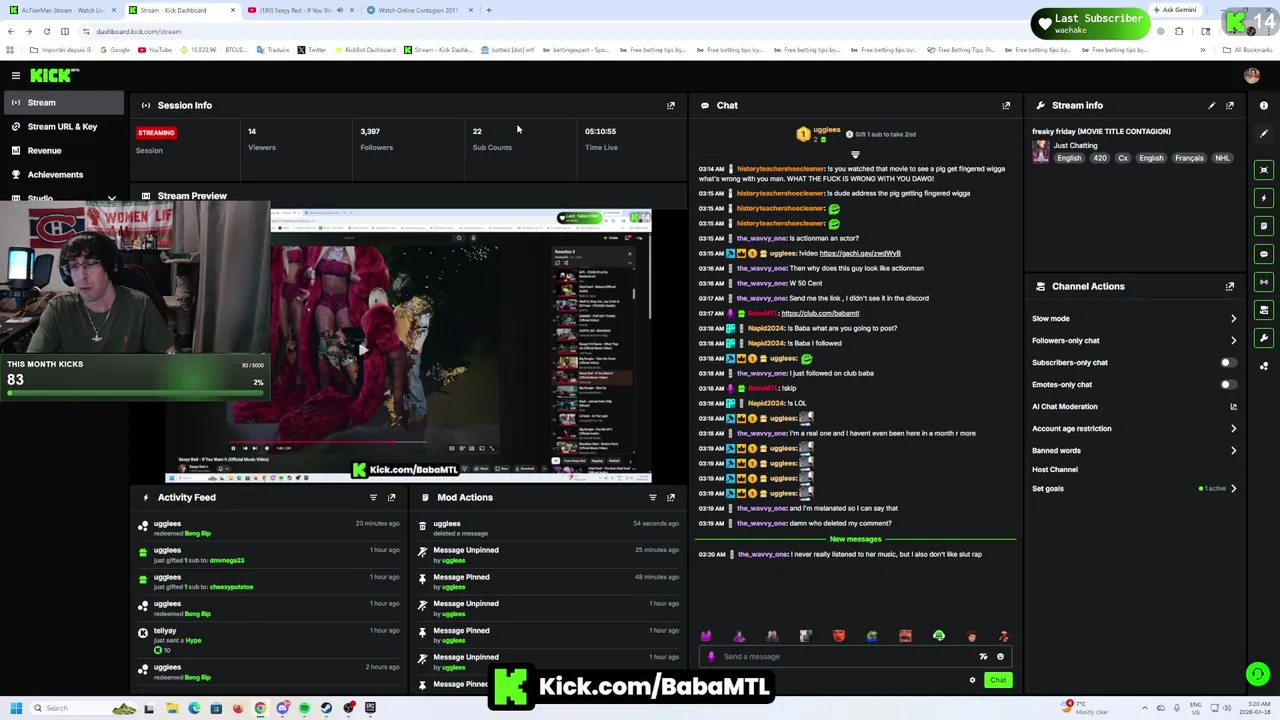
Task: Toggle Subscribers-only chat switch
Action: (x=1228, y=362)
